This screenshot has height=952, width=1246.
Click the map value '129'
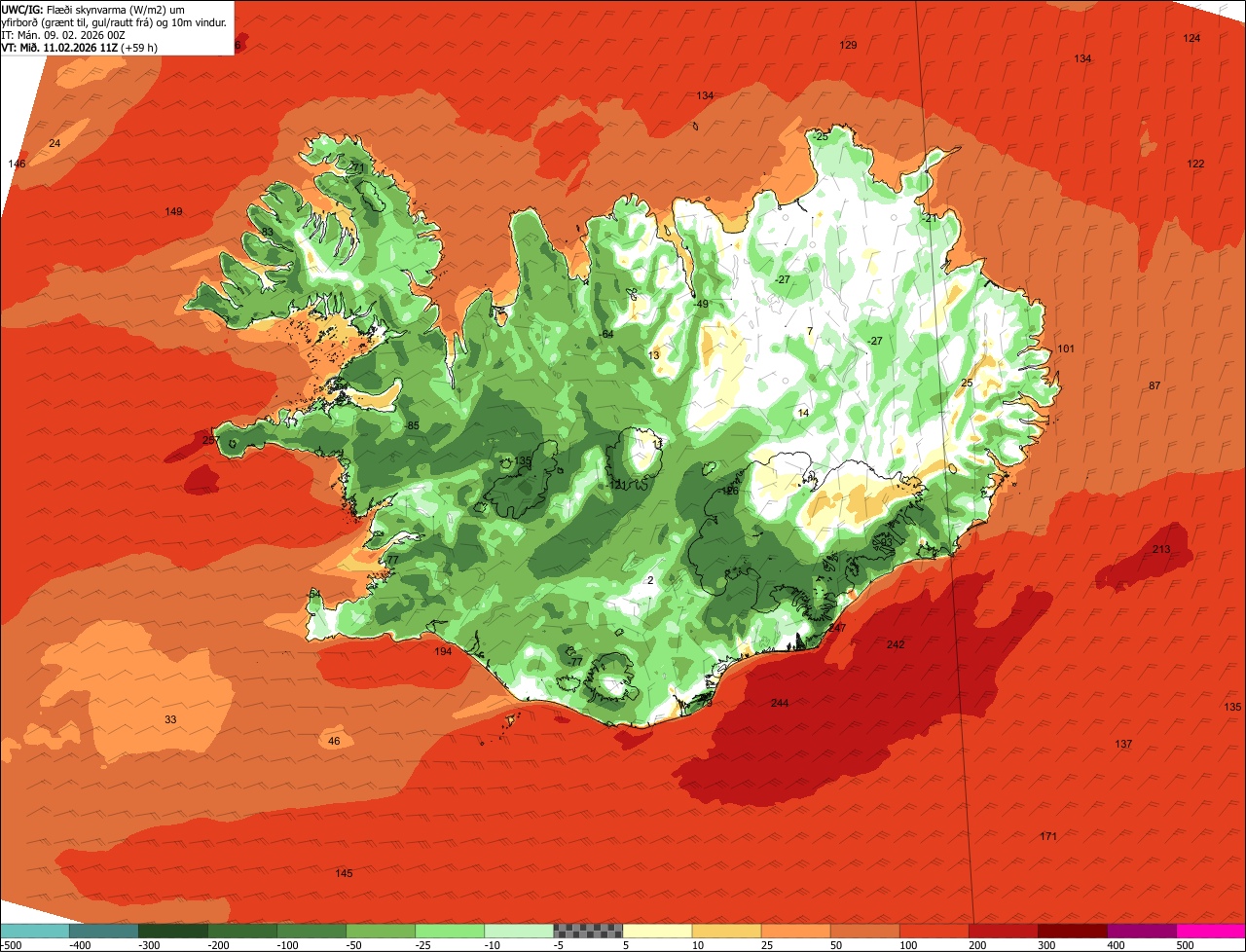[x=848, y=46]
